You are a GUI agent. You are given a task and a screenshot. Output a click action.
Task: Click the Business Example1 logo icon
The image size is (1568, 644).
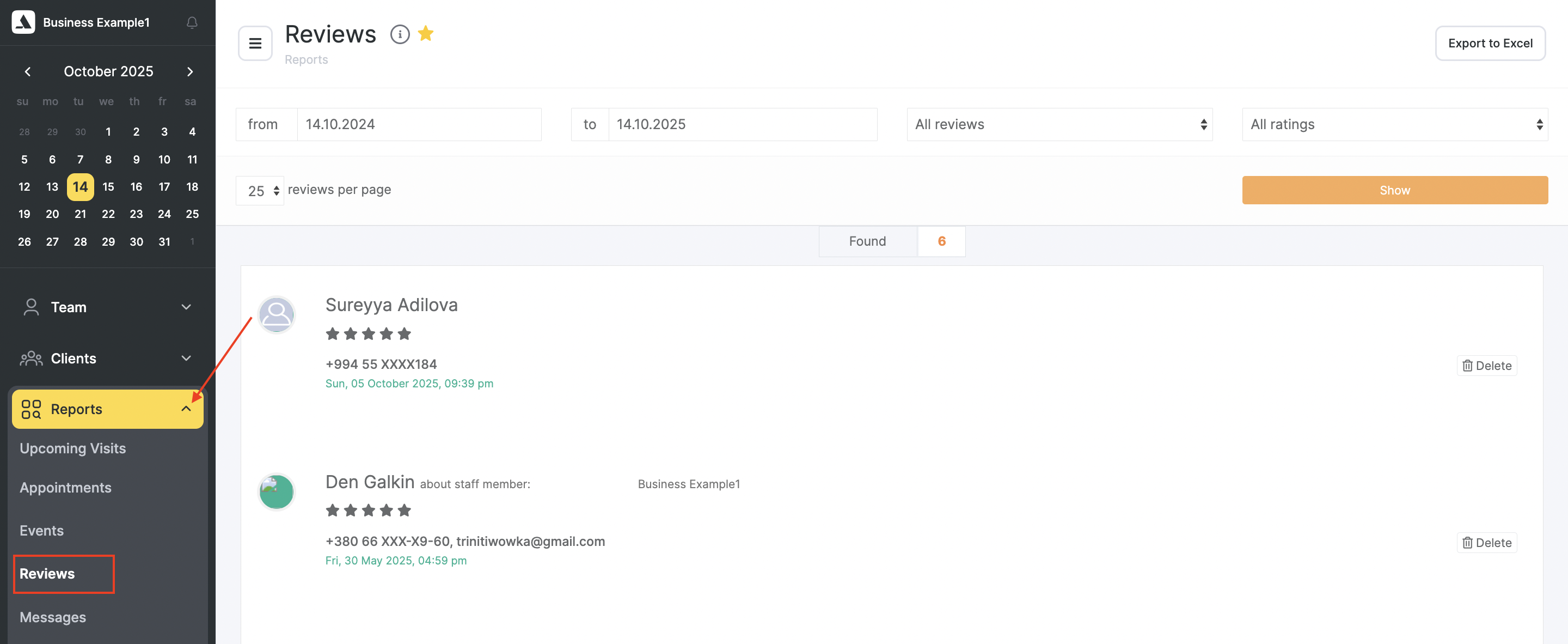tap(23, 22)
